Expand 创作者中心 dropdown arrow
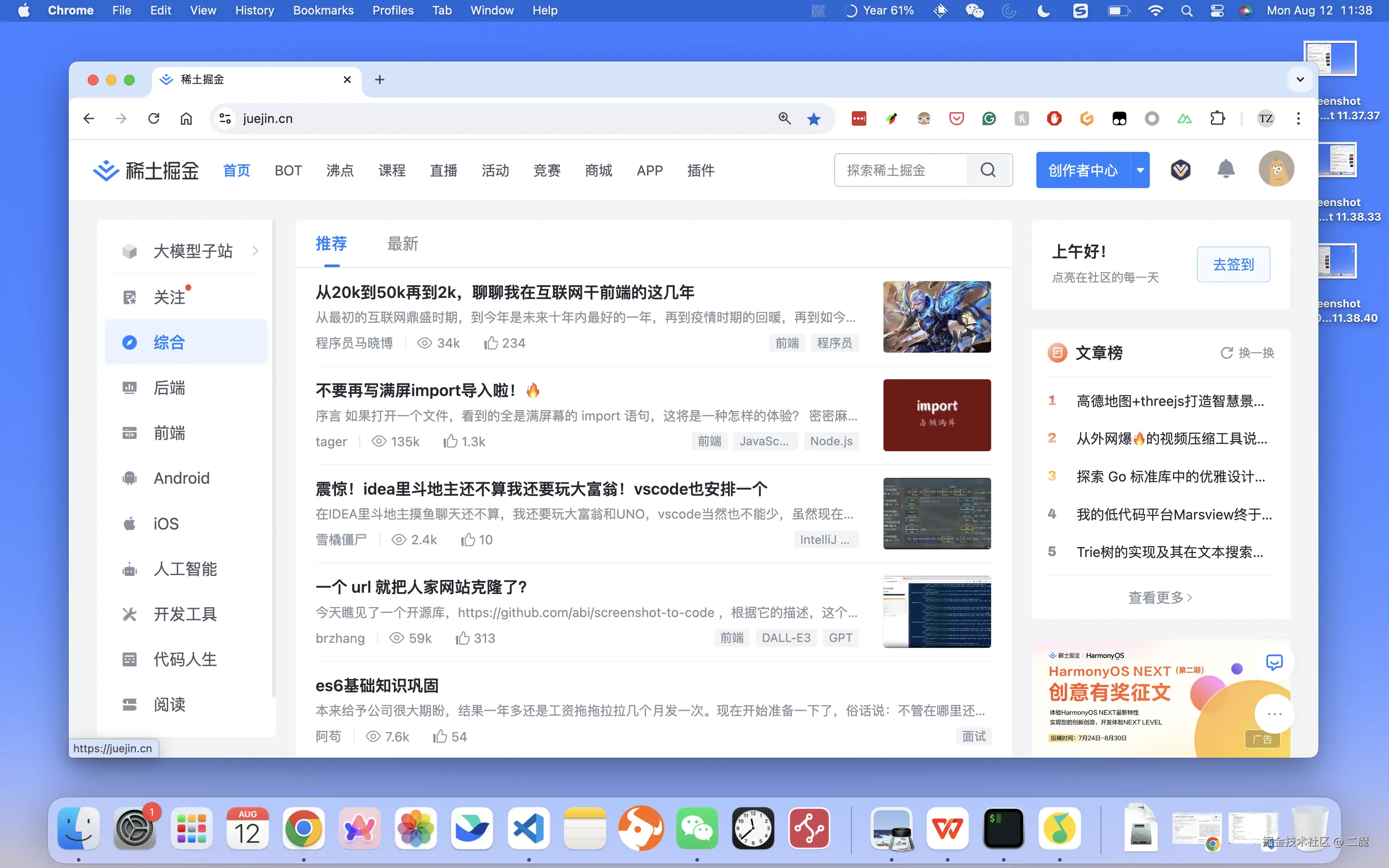Screen dimensions: 1389x868 pos(1140,170)
